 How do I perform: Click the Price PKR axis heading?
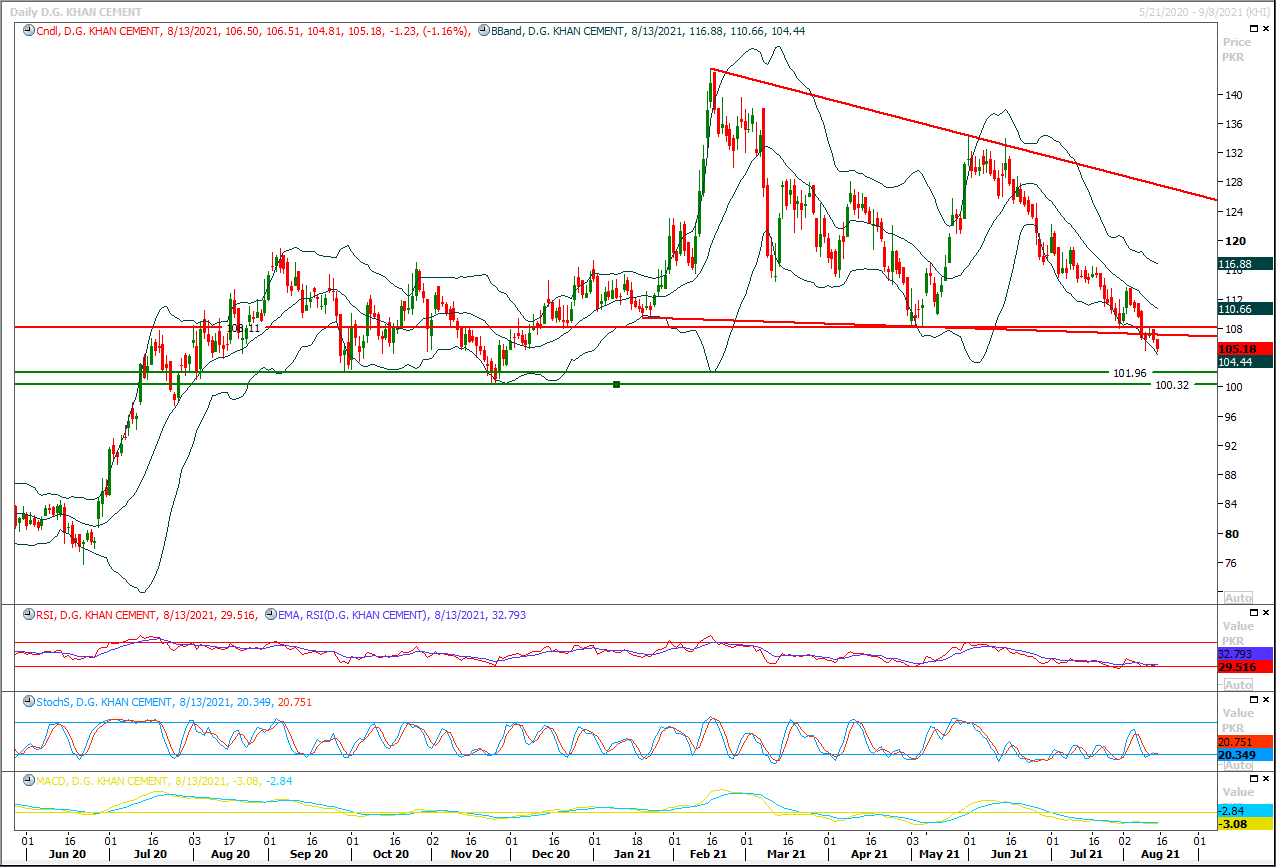1236,50
